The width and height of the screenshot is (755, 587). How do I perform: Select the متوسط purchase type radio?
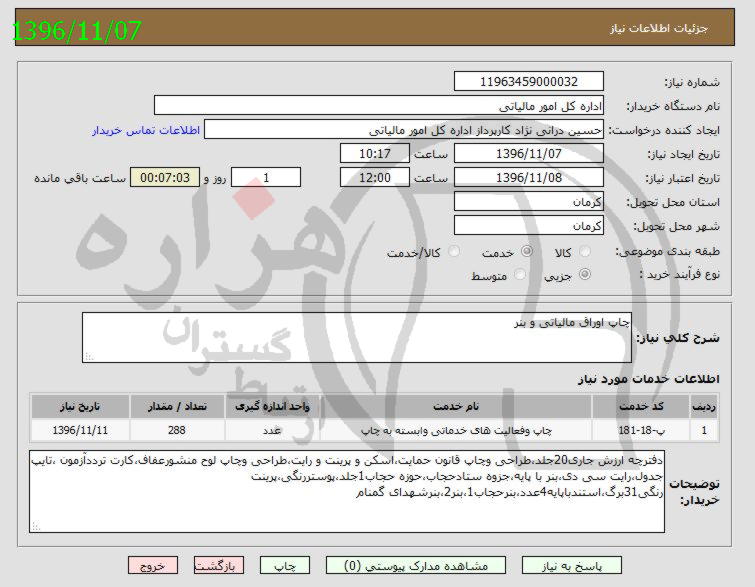[520, 274]
